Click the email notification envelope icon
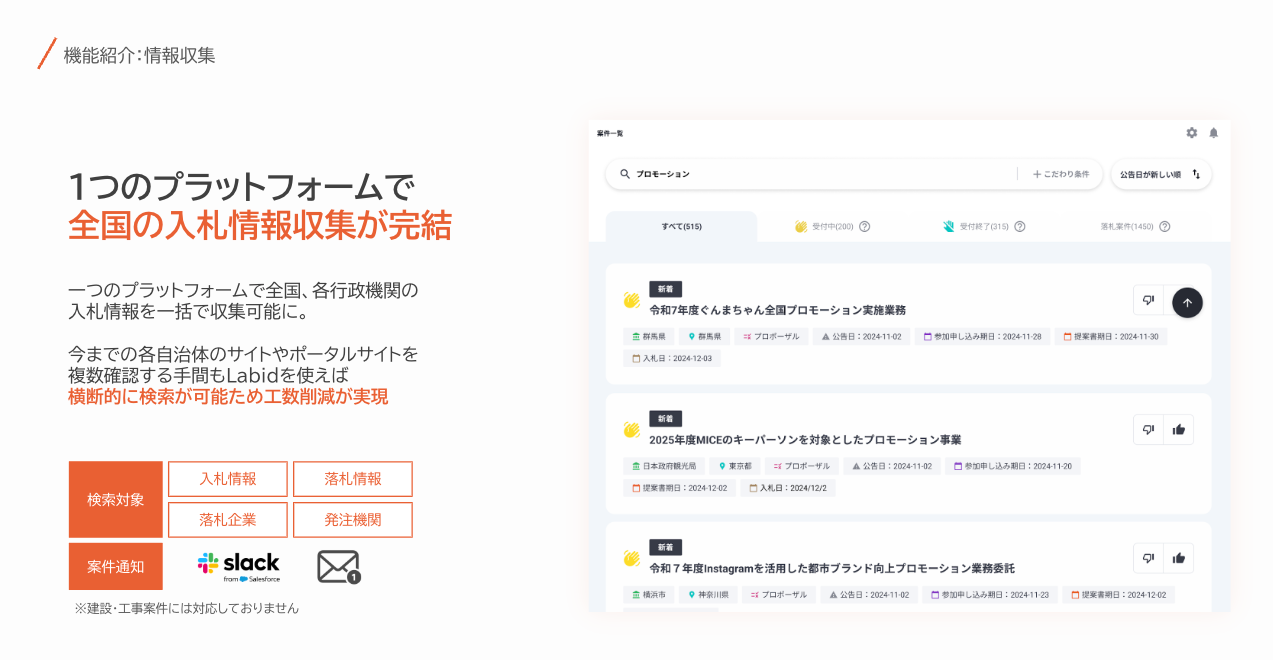This screenshot has height=660, width=1273. [x=339, y=567]
